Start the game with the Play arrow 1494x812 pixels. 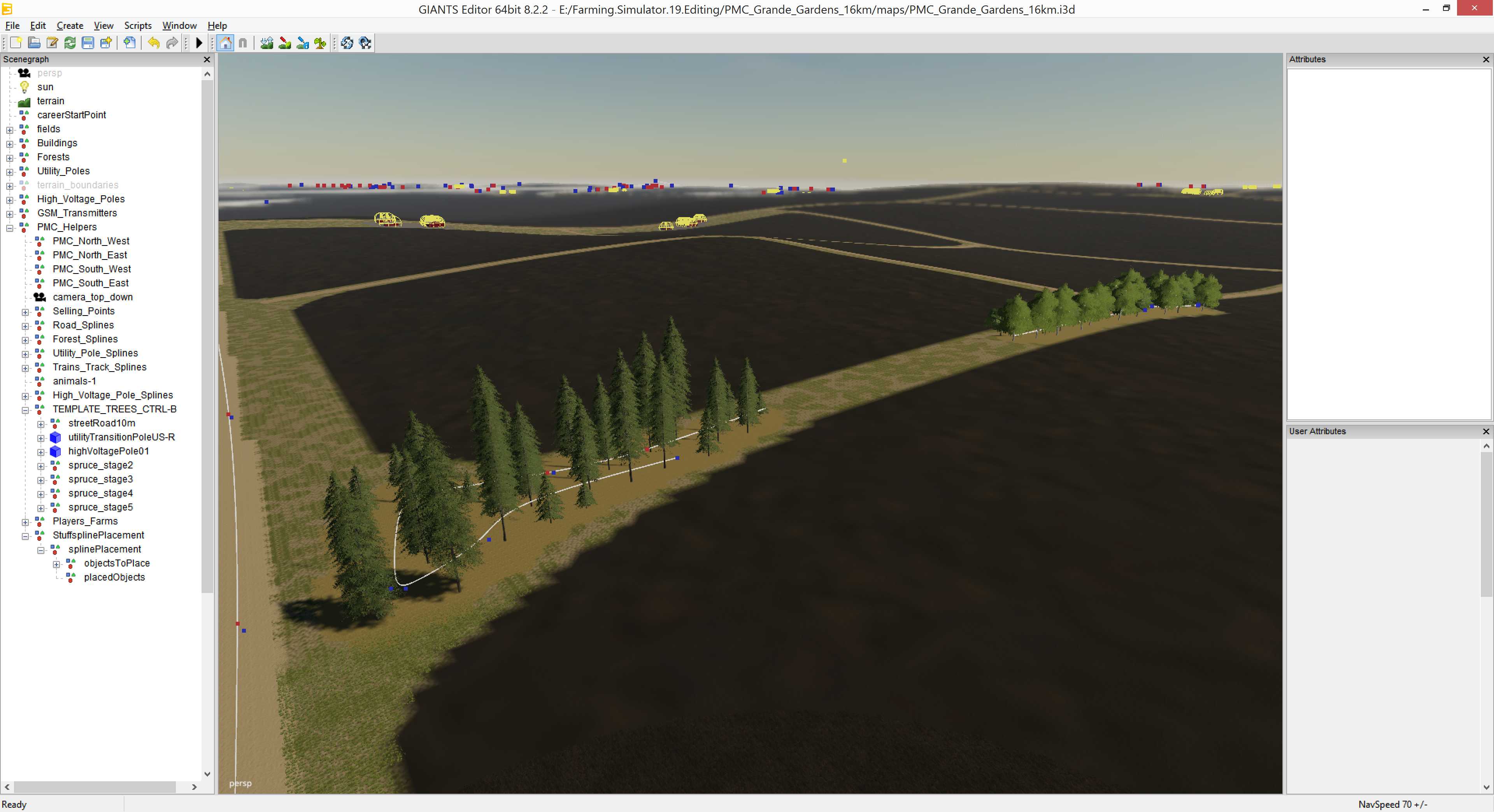point(199,43)
